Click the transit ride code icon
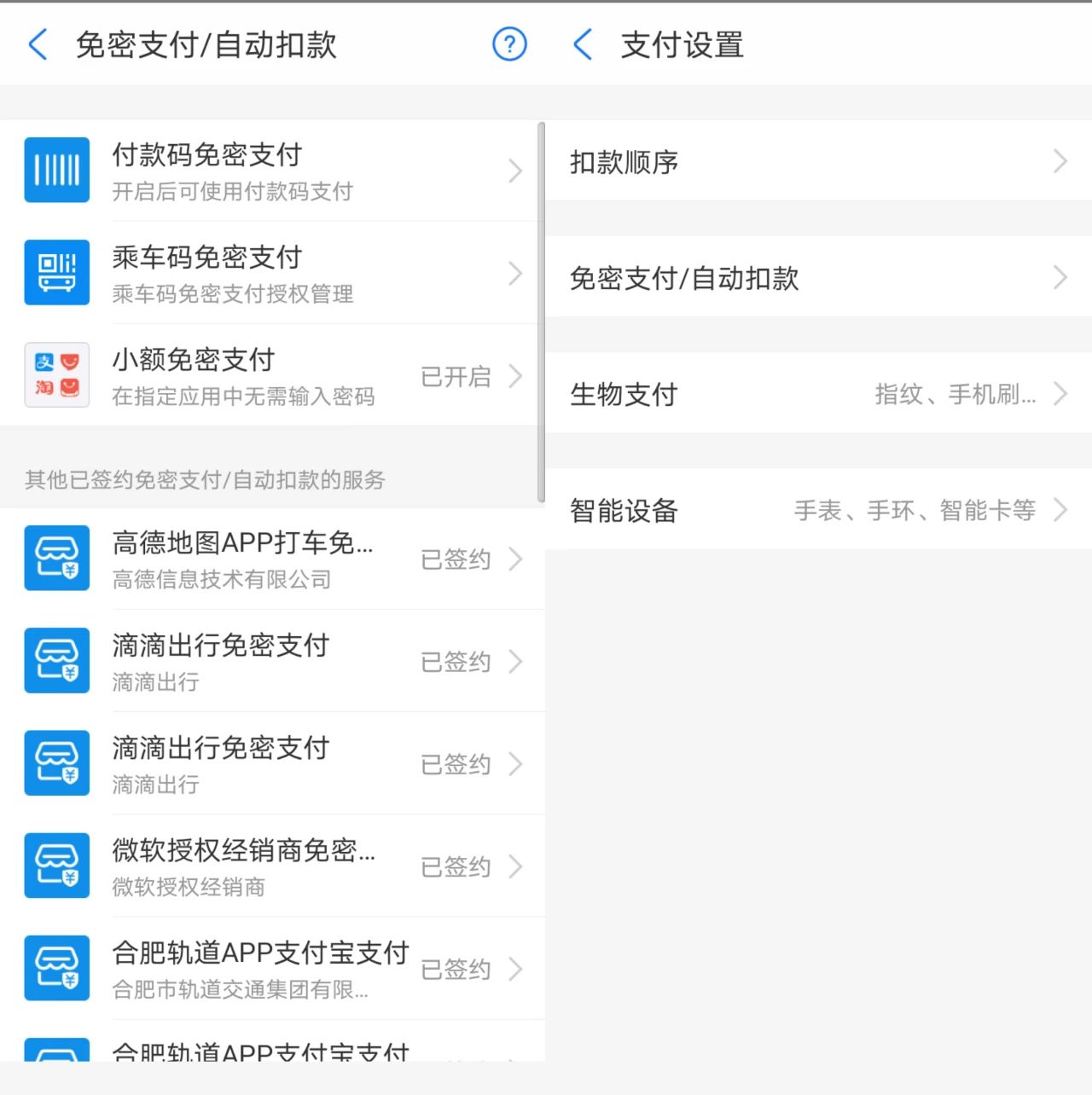The height and width of the screenshot is (1095, 1092). (x=56, y=273)
